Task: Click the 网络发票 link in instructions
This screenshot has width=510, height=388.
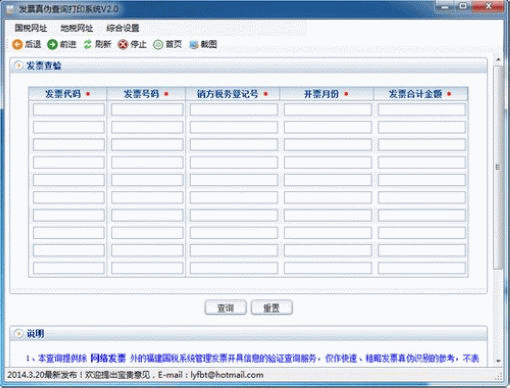Action: pos(108,358)
